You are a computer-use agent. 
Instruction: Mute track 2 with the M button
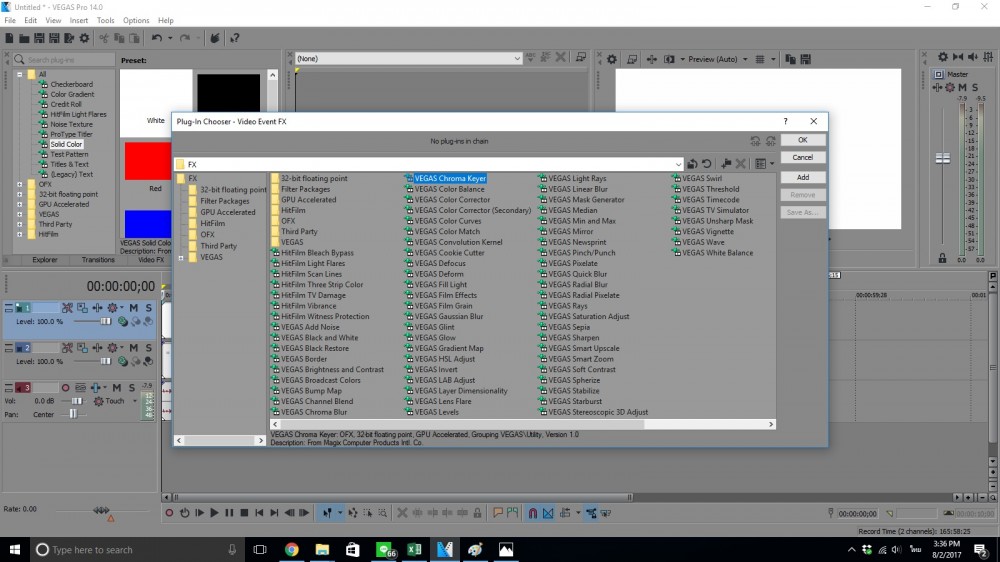134,348
